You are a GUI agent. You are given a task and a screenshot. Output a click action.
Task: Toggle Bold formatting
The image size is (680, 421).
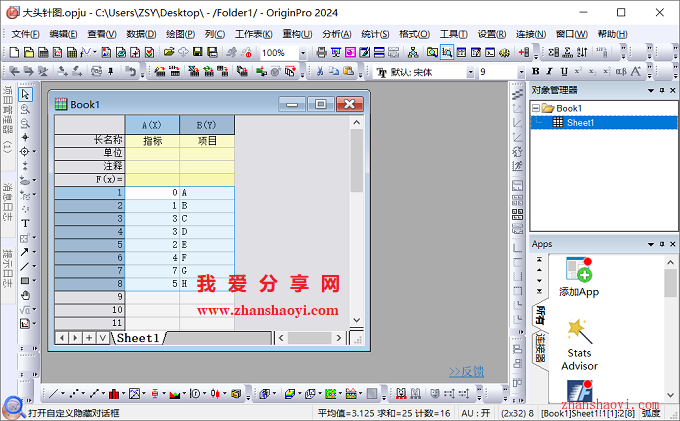pyautogui.click(x=536, y=72)
